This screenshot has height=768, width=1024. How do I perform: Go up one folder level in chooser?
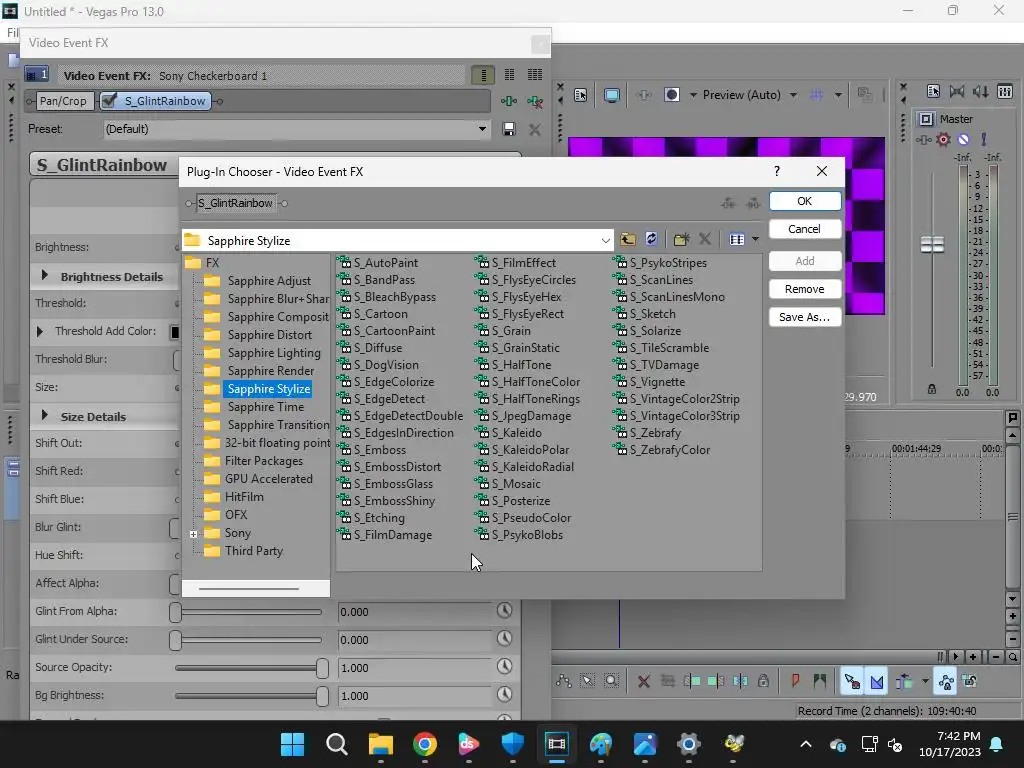[628, 240]
